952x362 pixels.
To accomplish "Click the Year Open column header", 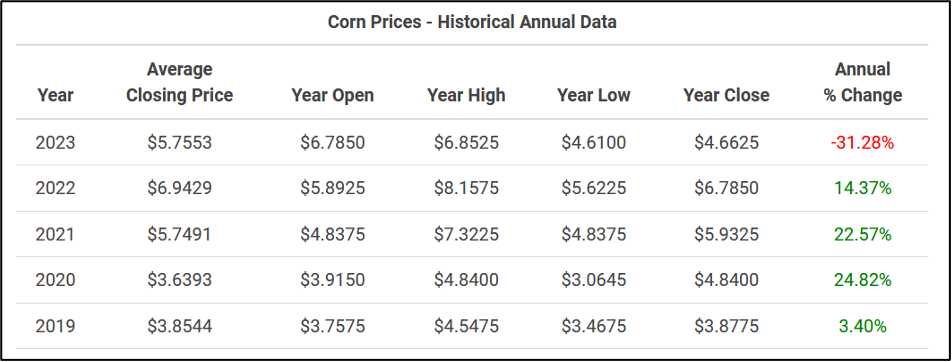I will coord(333,95).
